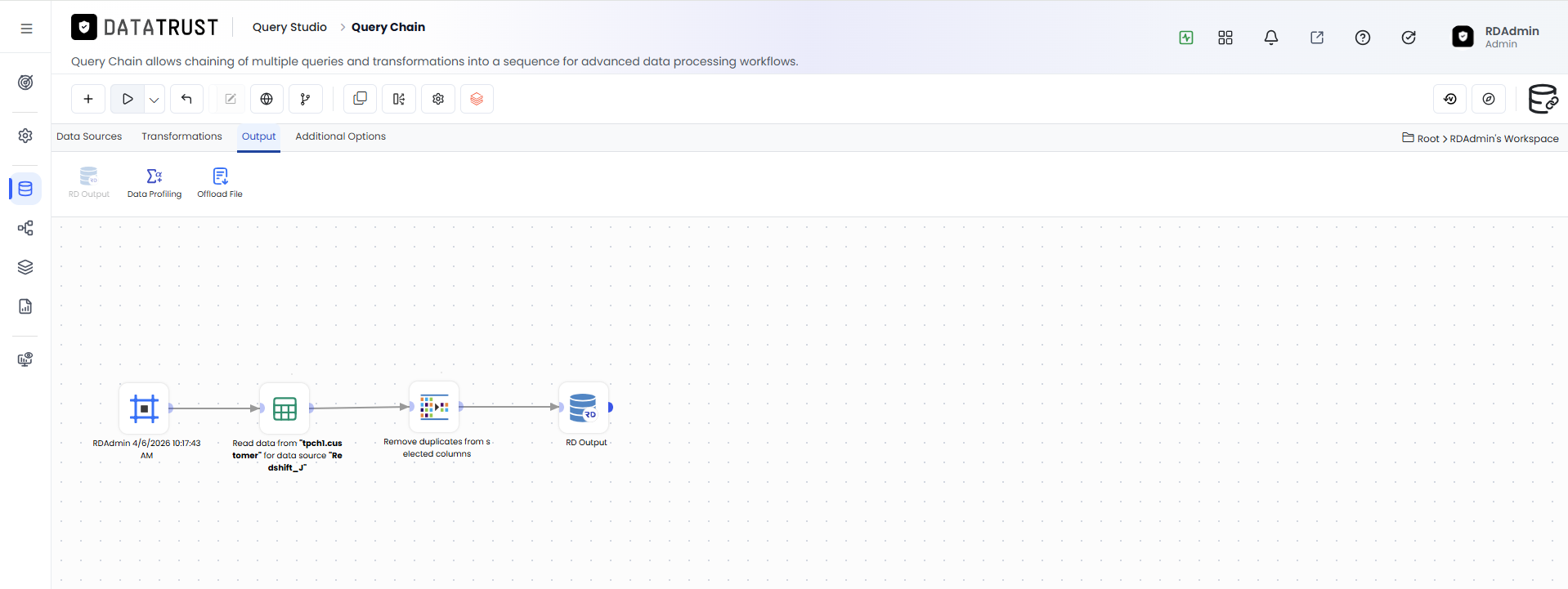The image size is (1568, 589).
Task: Open the notifications bell icon
Action: [x=1271, y=38]
